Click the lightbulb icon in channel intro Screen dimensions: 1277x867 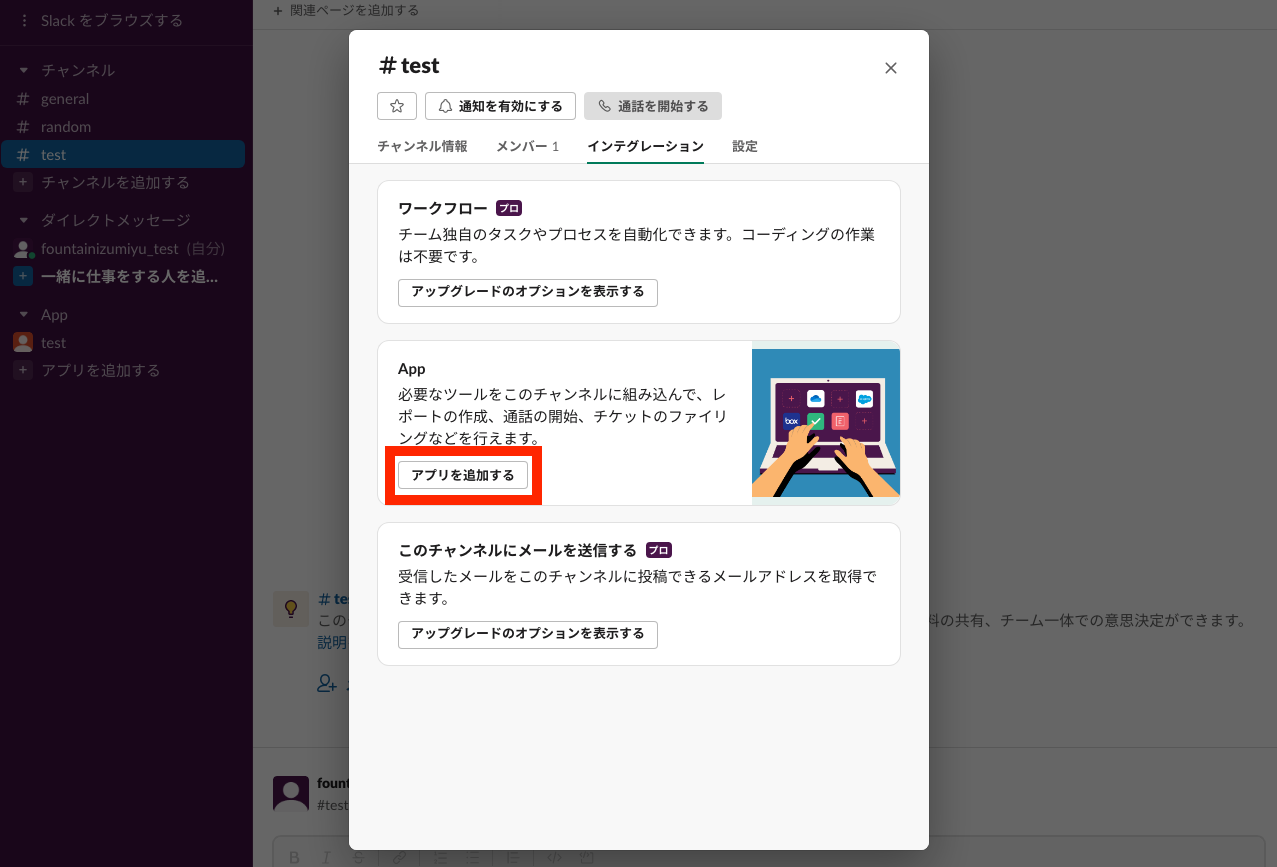tap(291, 608)
